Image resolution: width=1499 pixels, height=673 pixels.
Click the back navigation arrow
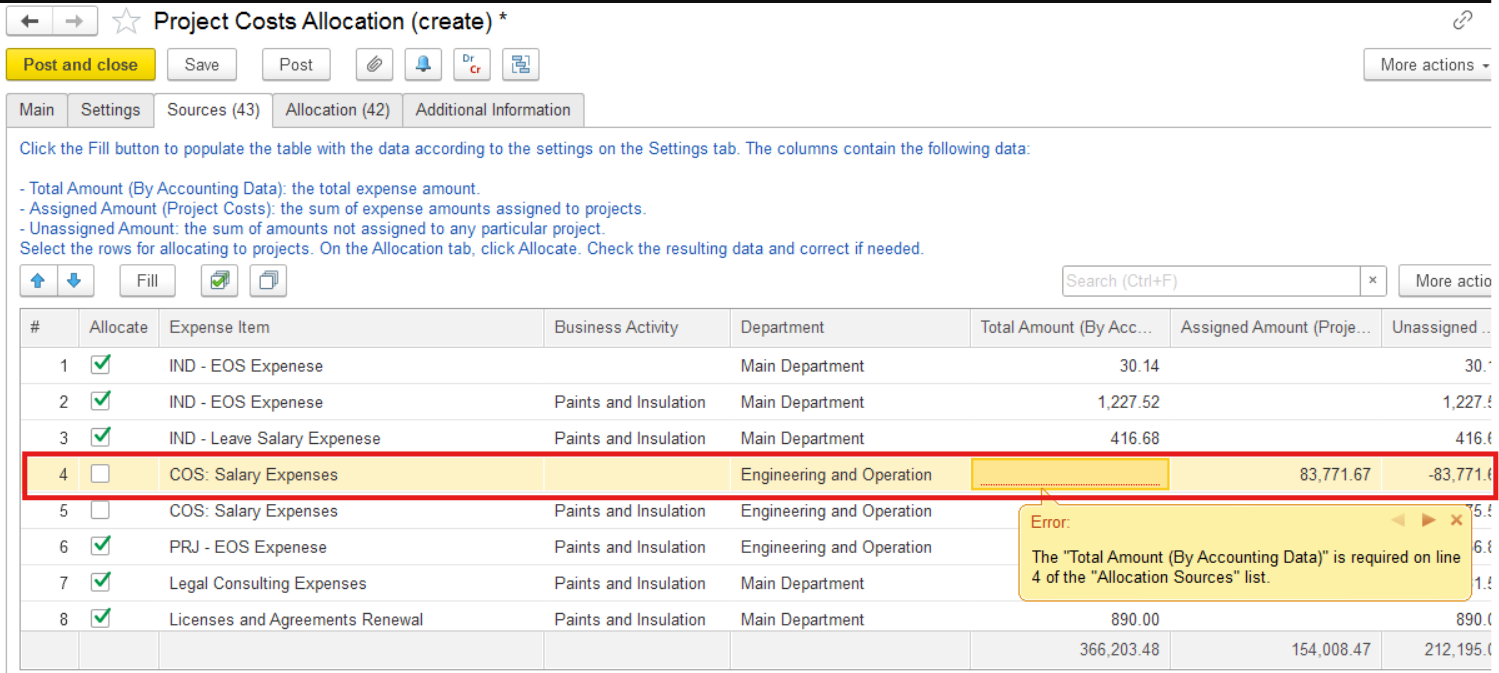[29, 21]
